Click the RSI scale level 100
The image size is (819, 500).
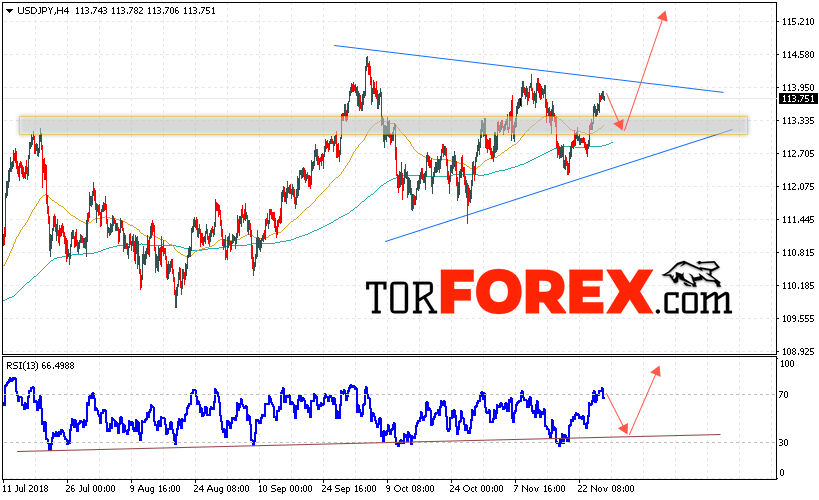click(787, 364)
